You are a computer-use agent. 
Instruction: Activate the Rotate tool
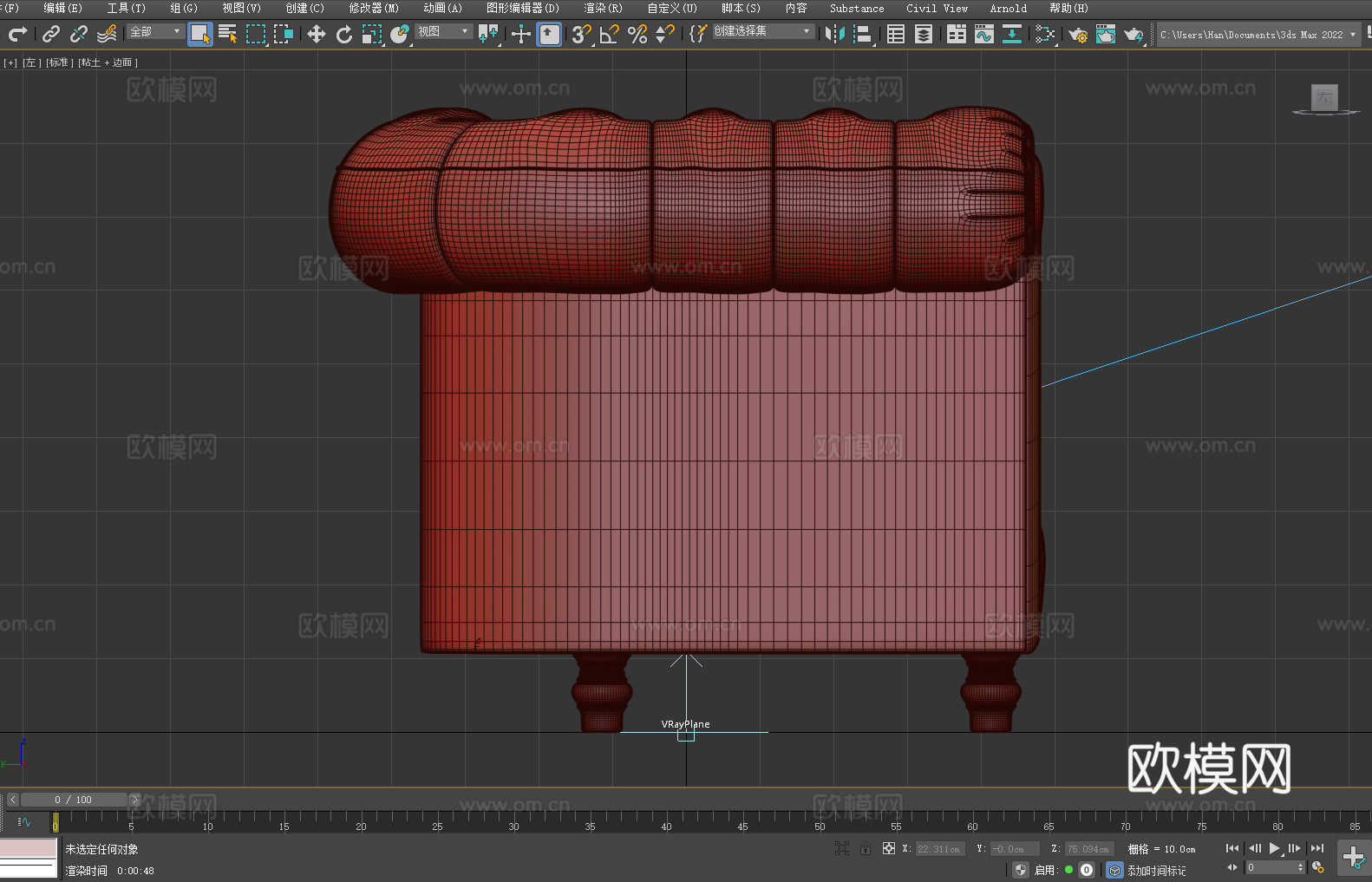coord(344,34)
